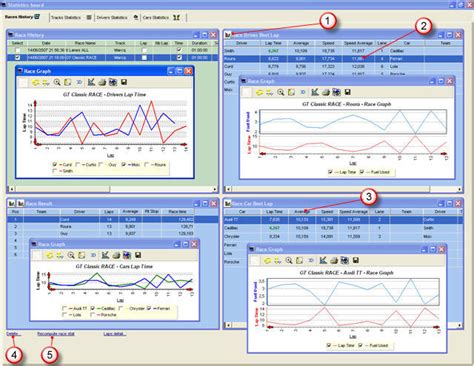Click the Recompute race stat link
Viewport: 474px width, 366px height.
56,334
